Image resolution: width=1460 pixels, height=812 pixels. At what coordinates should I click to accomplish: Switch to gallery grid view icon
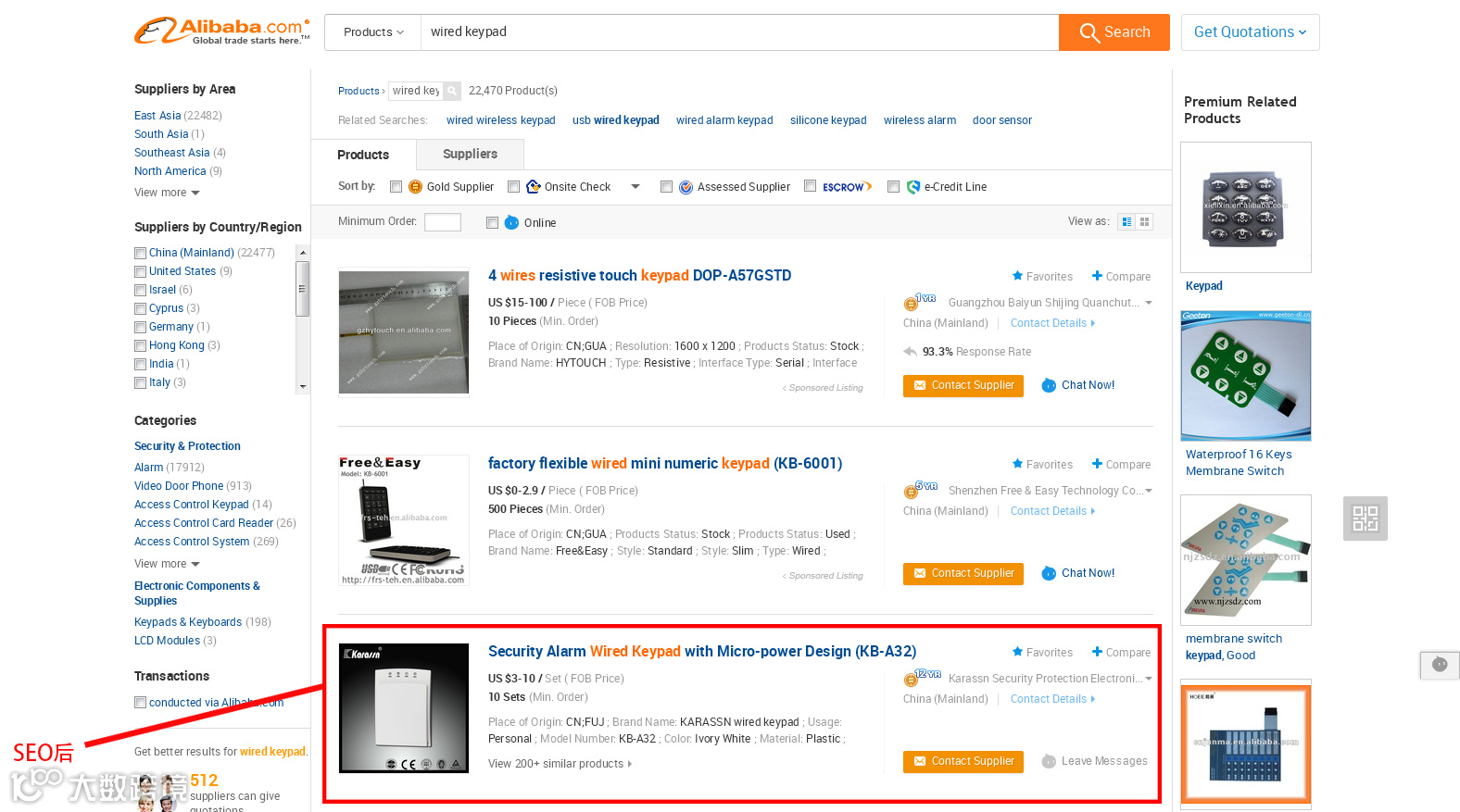[x=1145, y=222]
